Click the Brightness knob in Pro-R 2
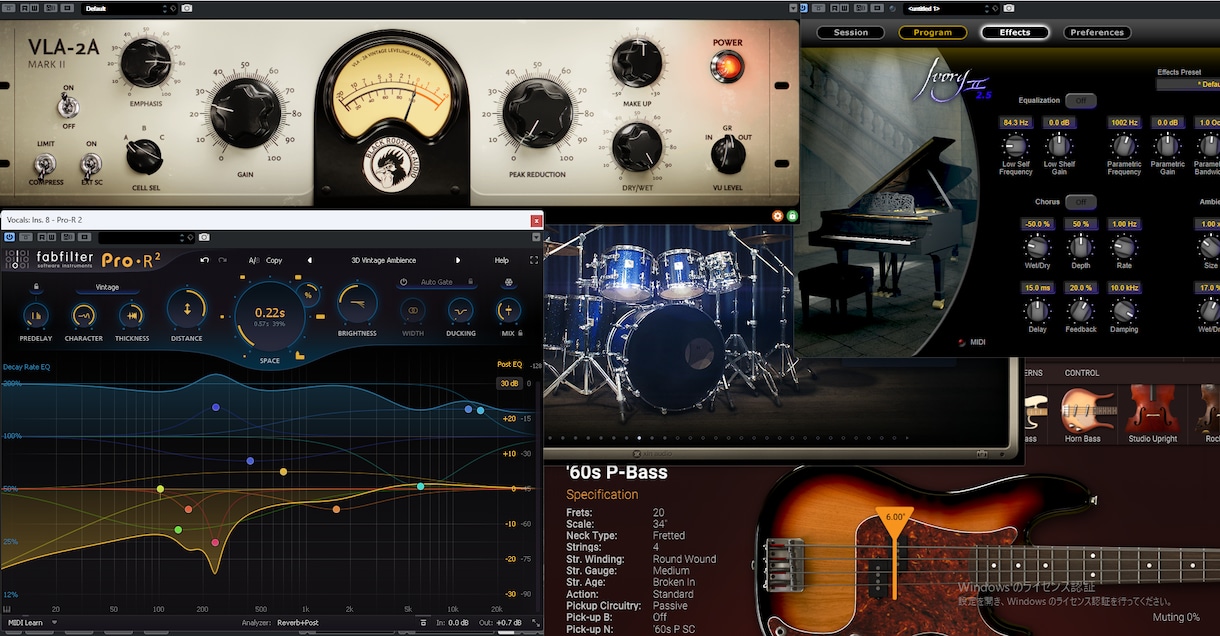Viewport: 1220px width, 636px height. click(357, 304)
